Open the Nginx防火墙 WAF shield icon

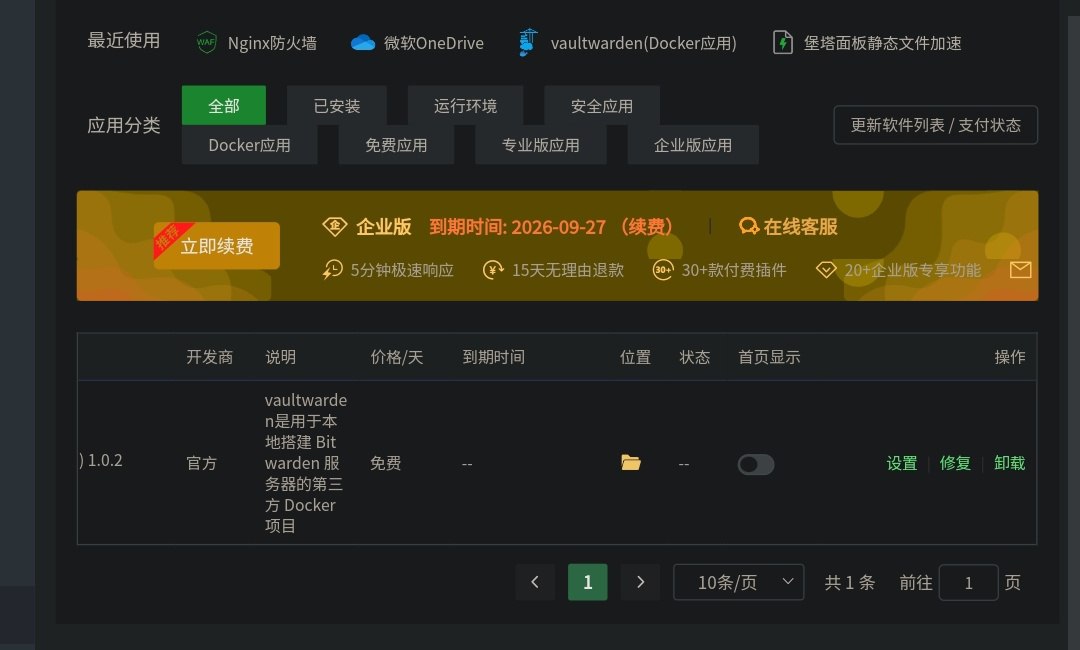point(206,42)
